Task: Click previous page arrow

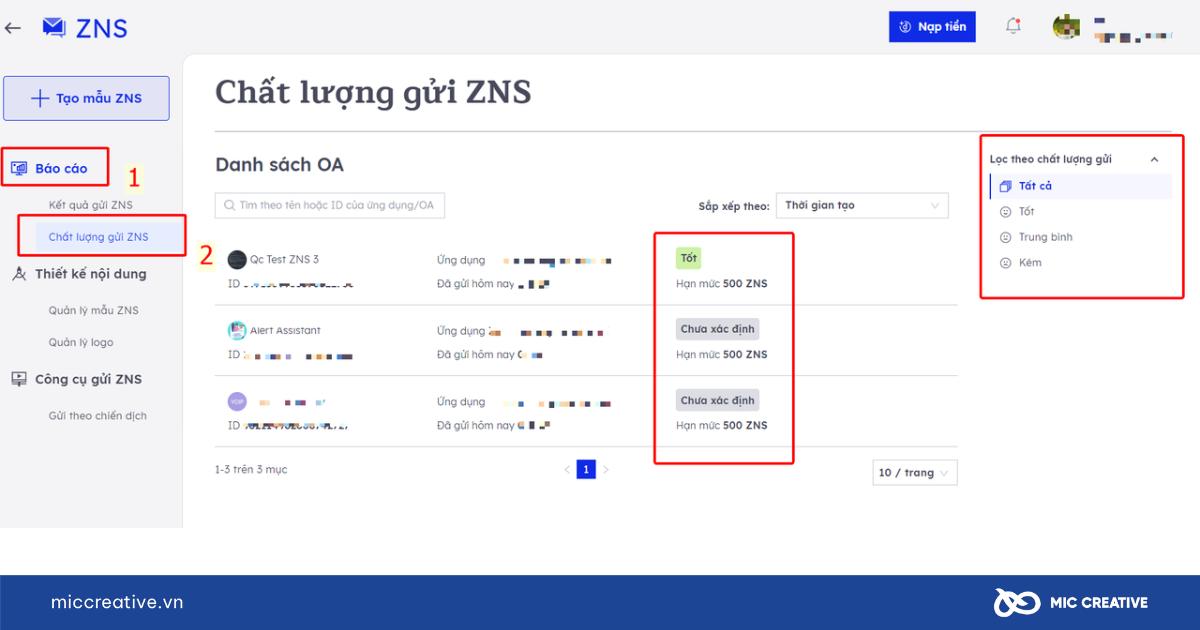Action: pyautogui.click(x=567, y=469)
